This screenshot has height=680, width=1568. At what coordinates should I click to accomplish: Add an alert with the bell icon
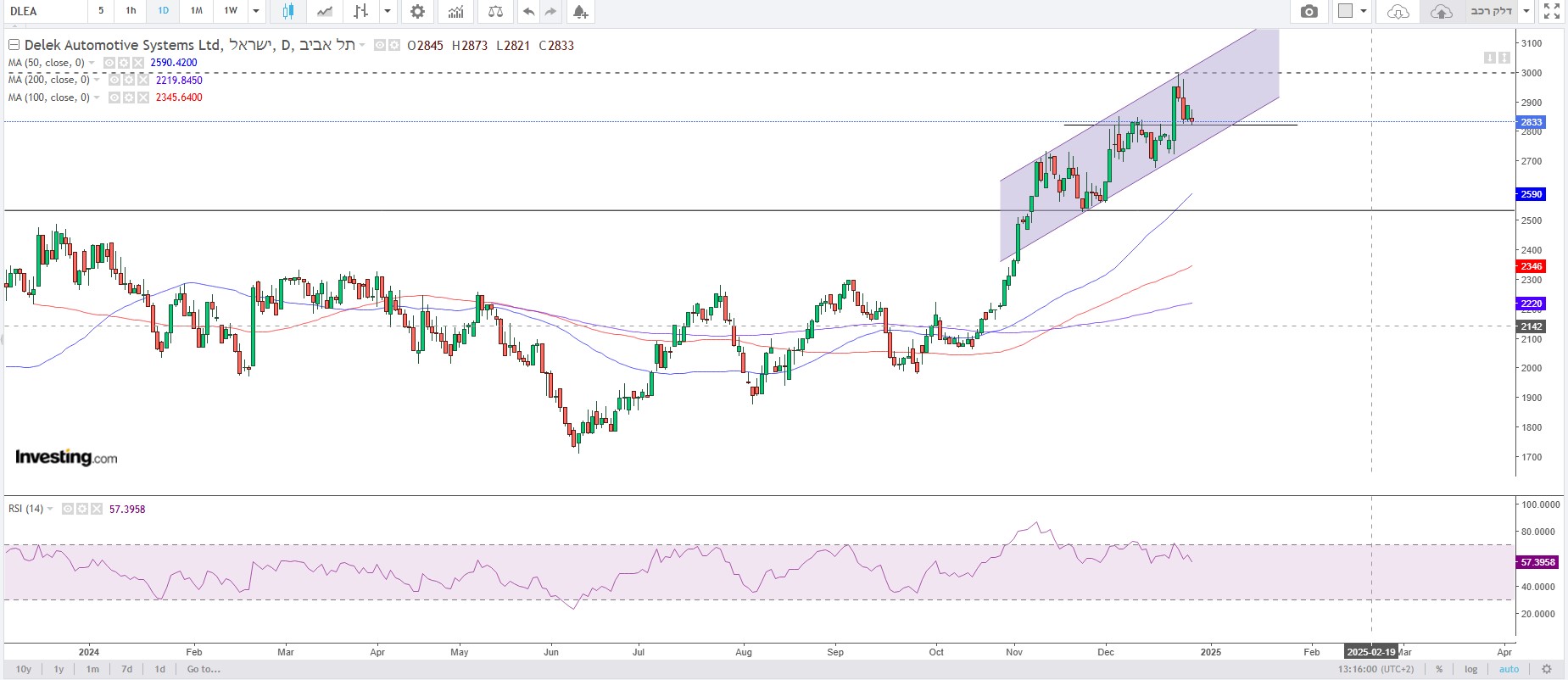click(580, 11)
